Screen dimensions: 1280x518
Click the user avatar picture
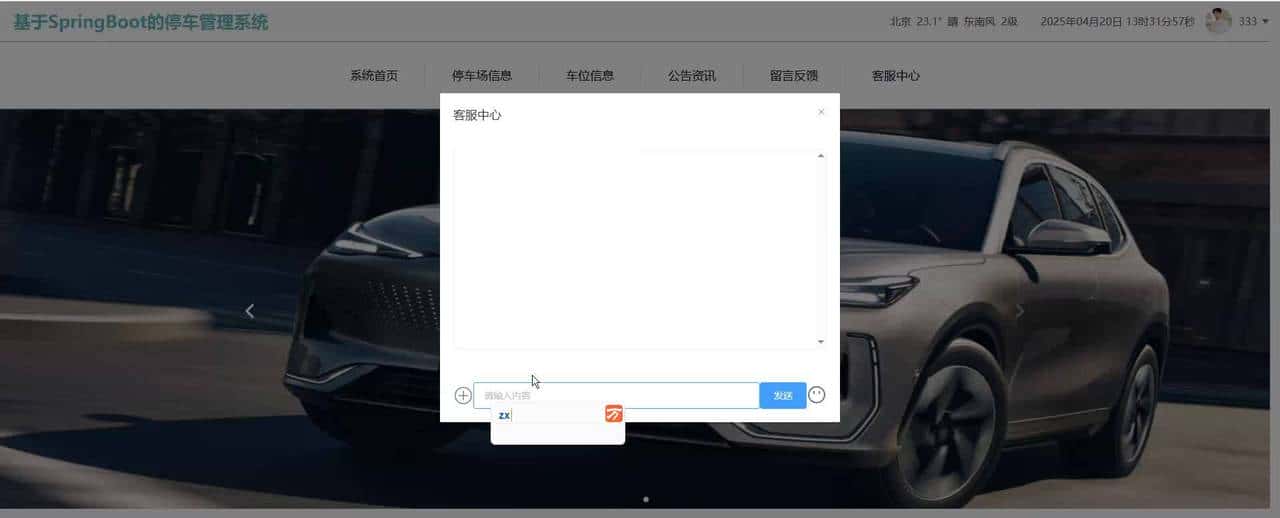1218,21
